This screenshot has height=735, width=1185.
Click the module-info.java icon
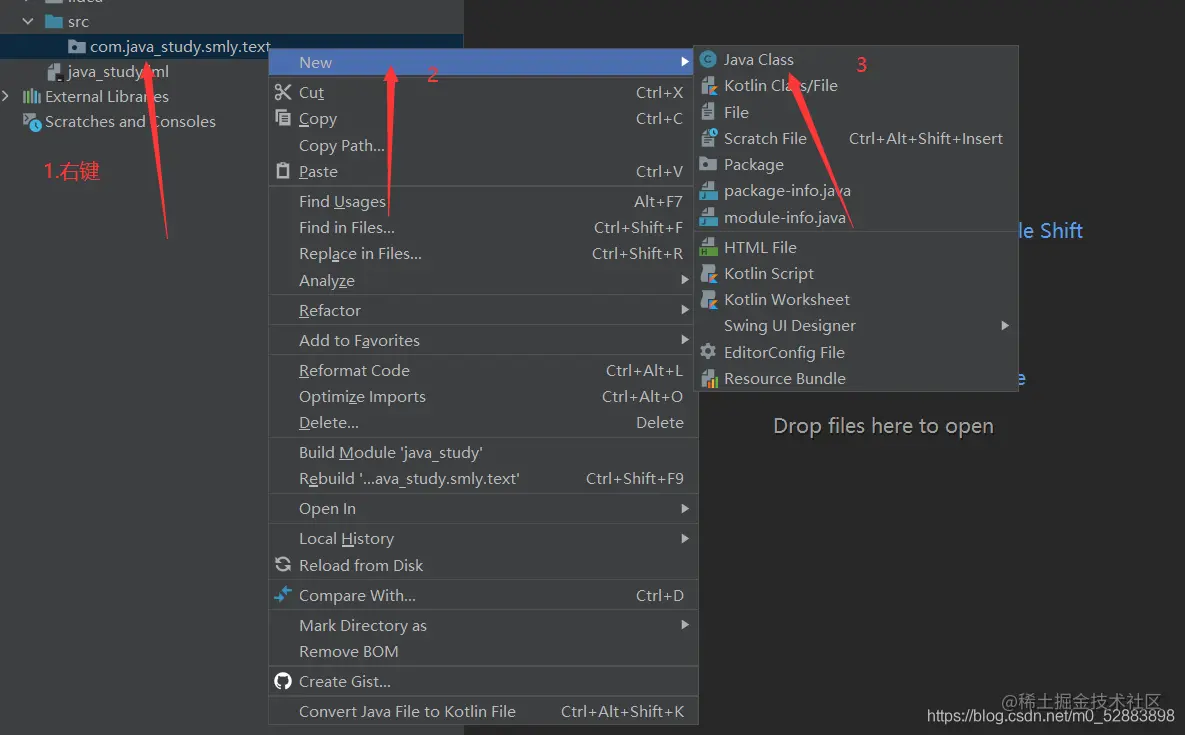[708, 217]
